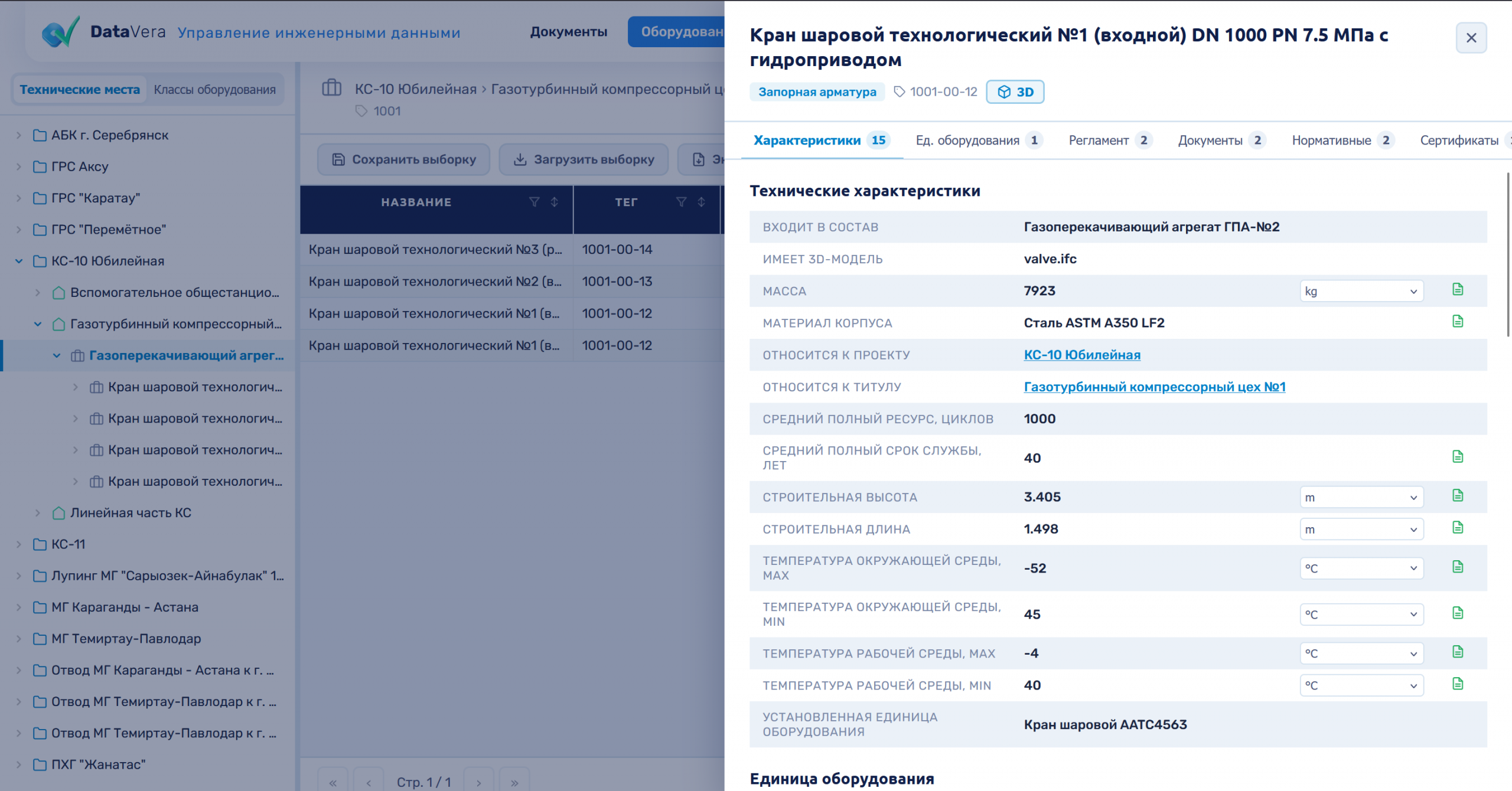
Task: Click the Запорная арматура class badge
Action: [x=817, y=92]
